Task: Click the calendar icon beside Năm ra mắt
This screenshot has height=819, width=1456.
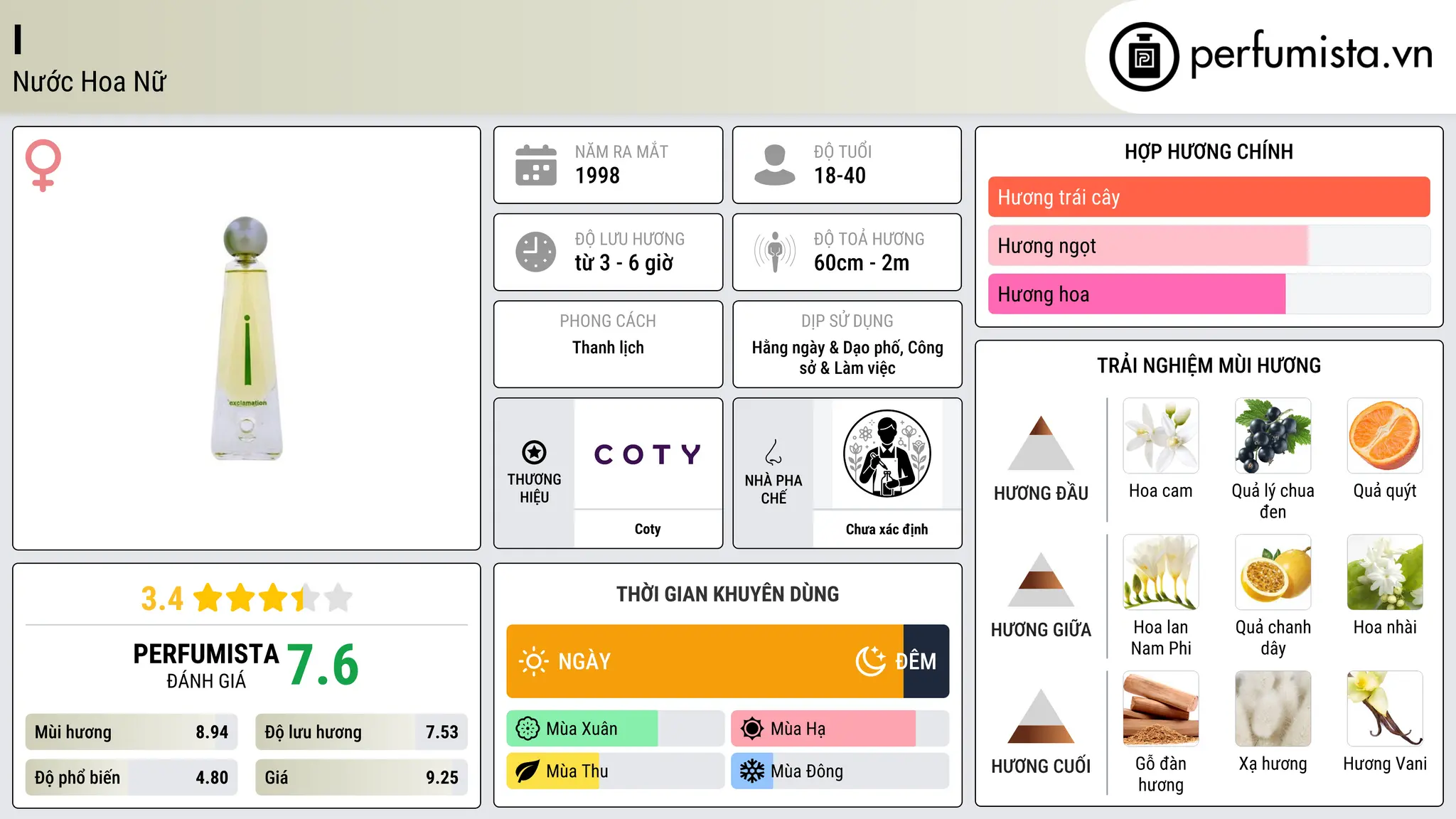Action: click(536, 165)
